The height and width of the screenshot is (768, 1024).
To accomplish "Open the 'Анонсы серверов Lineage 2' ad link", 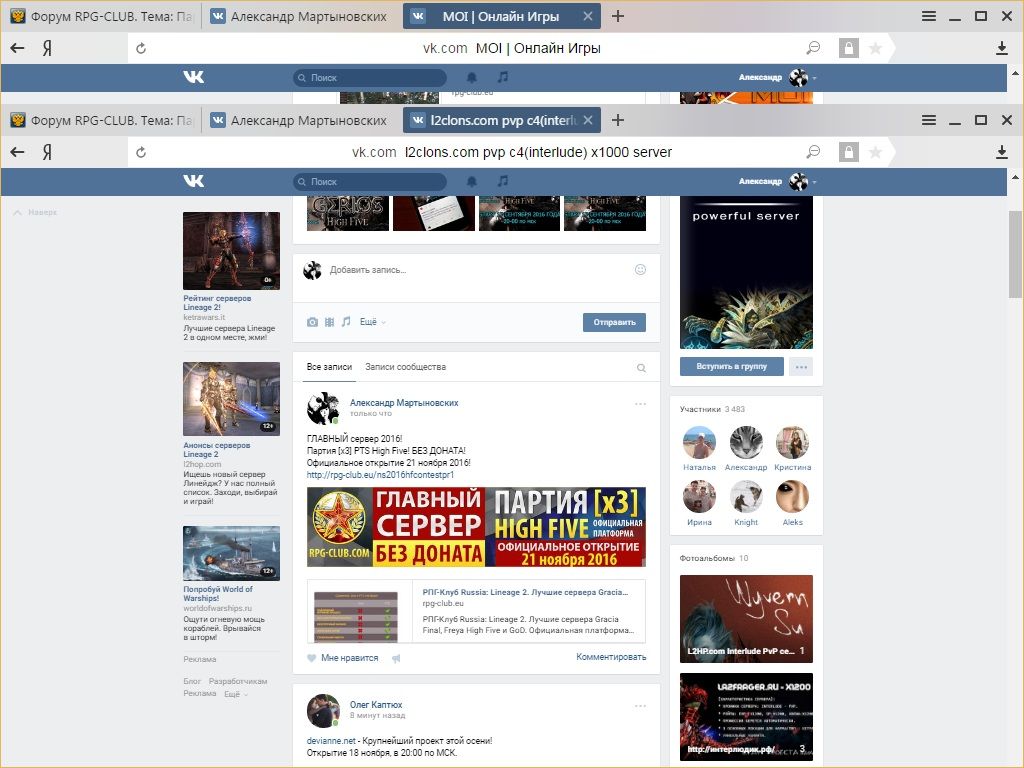I will click(x=217, y=449).
